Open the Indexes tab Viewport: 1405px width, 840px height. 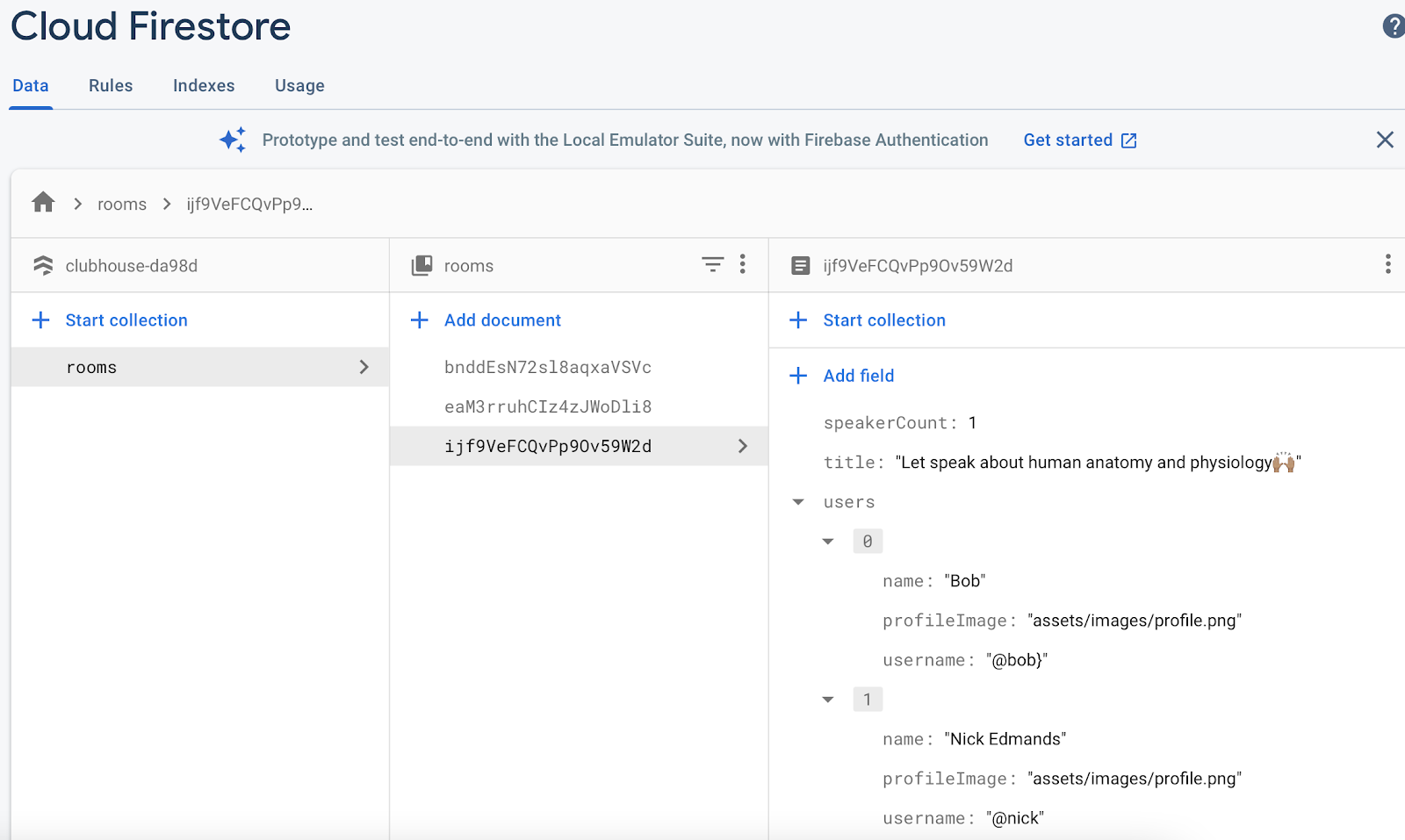[x=204, y=85]
